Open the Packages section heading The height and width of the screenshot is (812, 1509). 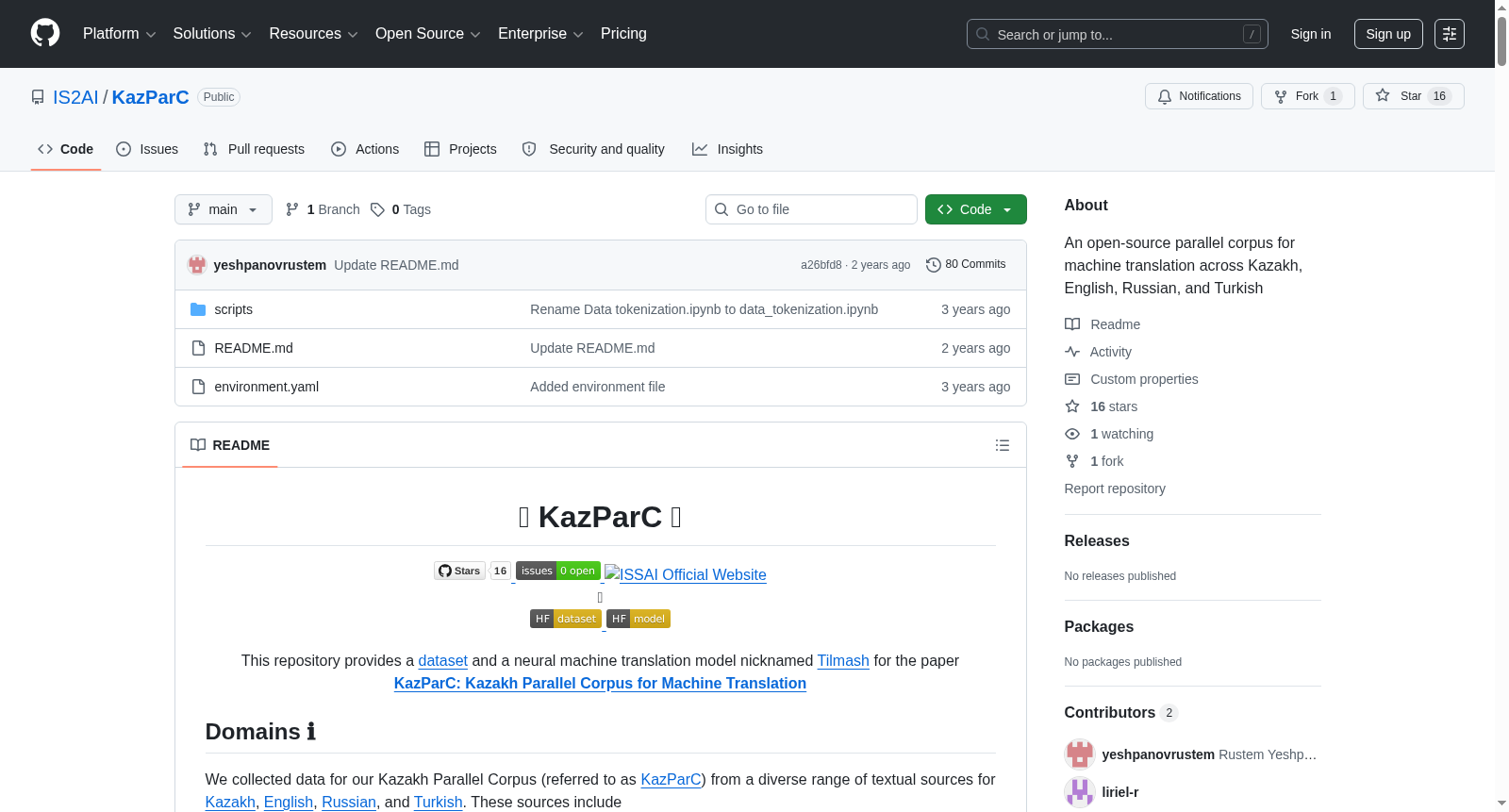click(x=1099, y=627)
